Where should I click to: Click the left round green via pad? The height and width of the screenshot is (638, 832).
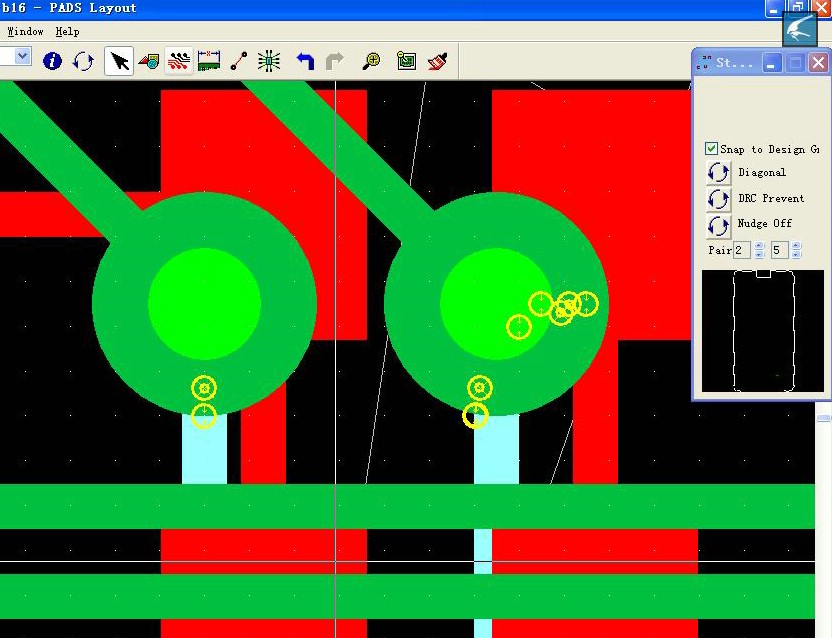click(204, 304)
